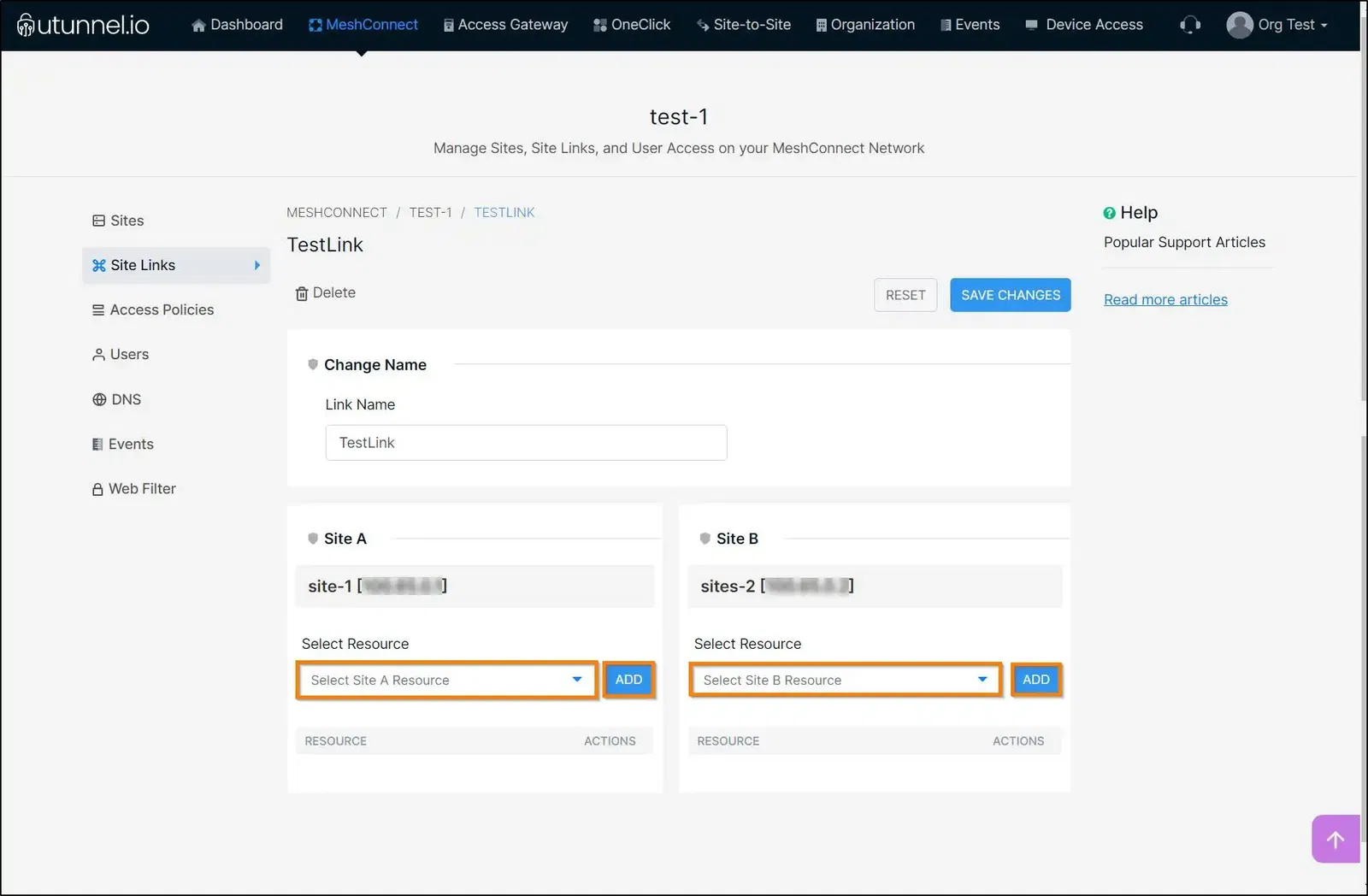
Task: Click the DNS globe icon
Action: (99, 399)
